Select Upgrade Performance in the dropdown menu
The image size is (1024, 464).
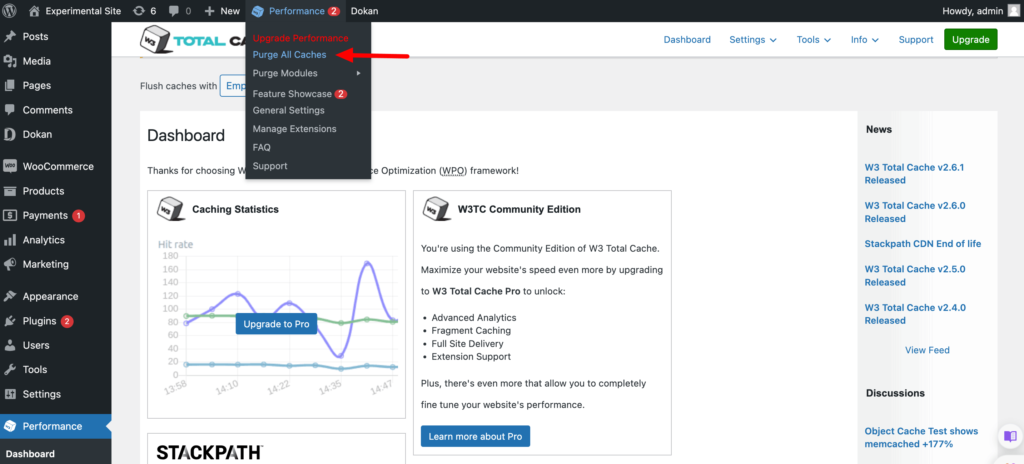[x=300, y=38]
